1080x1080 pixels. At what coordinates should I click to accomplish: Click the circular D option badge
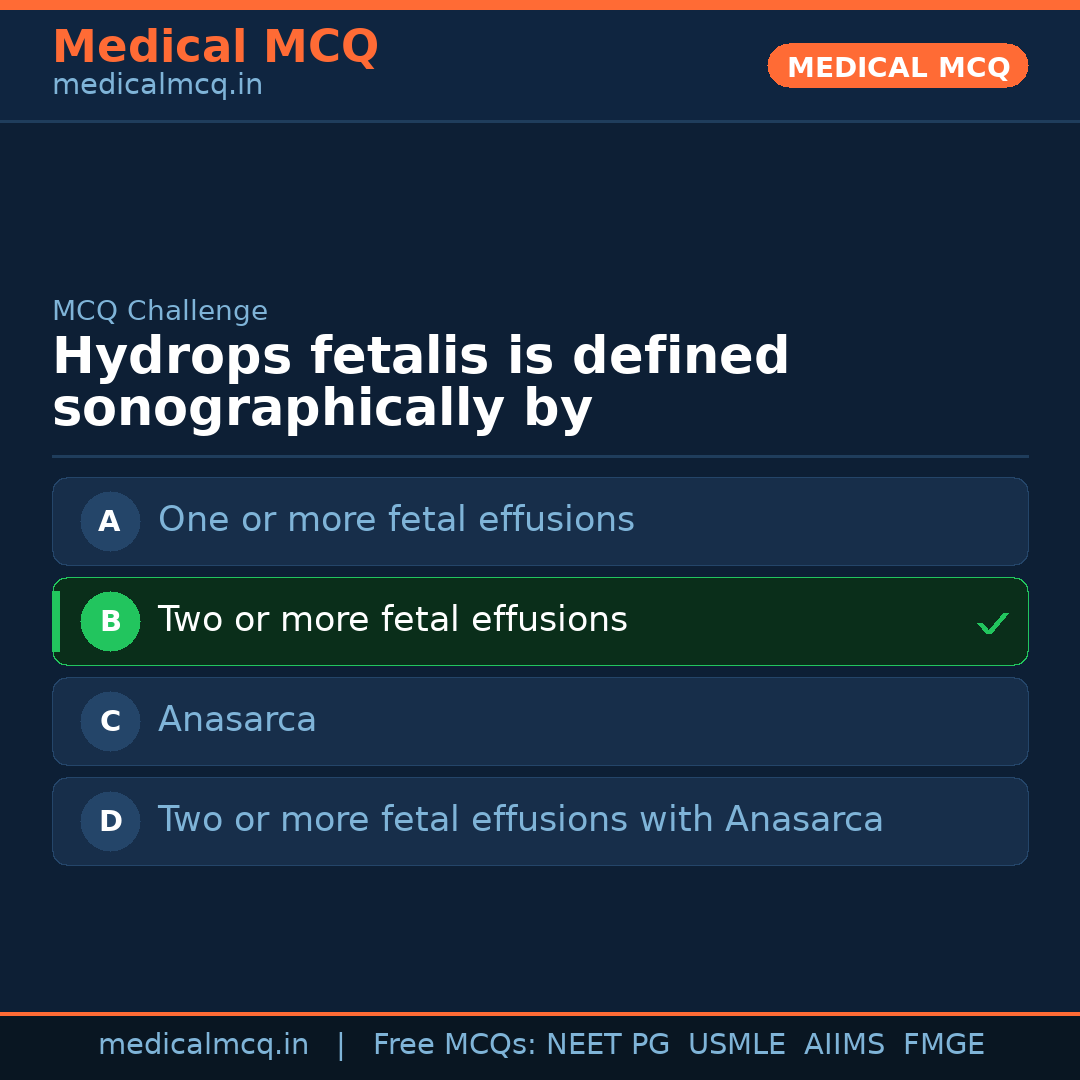[x=110, y=821]
